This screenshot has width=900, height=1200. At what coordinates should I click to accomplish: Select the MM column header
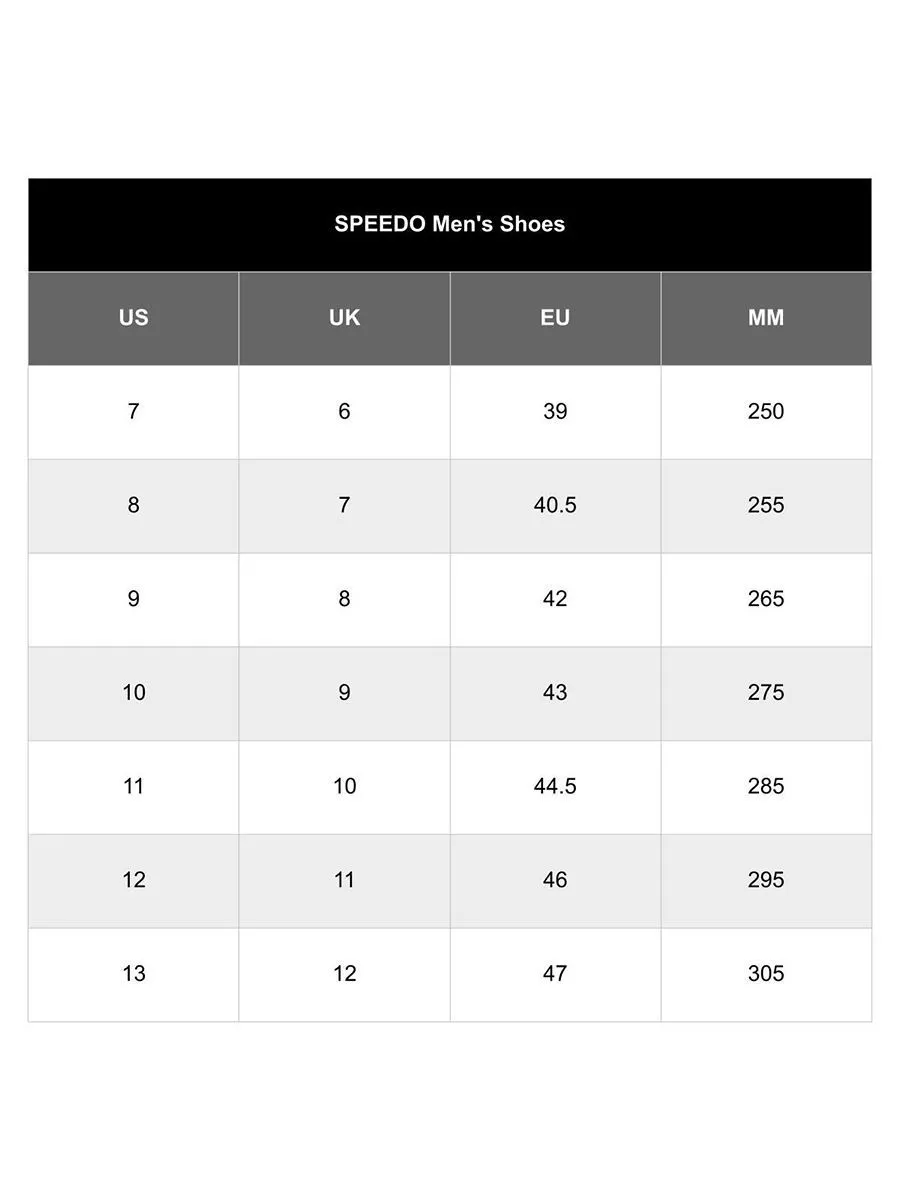(x=766, y=318)
